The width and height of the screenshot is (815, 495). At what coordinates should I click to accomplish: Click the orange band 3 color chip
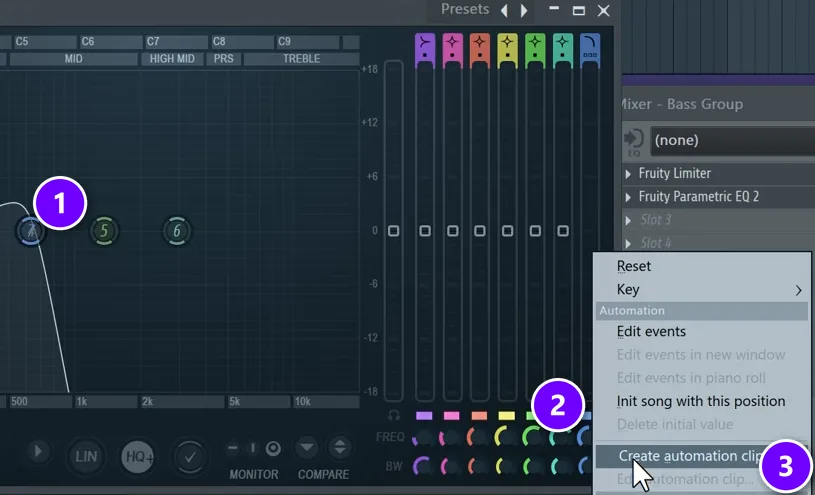coord(479,415)
